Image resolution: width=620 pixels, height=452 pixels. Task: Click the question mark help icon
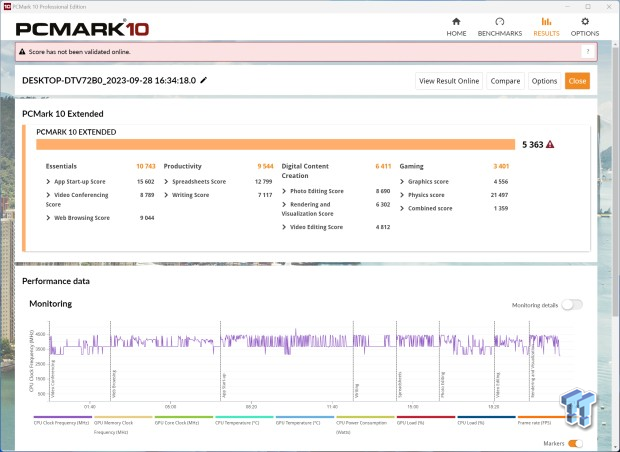pos(588,51)
